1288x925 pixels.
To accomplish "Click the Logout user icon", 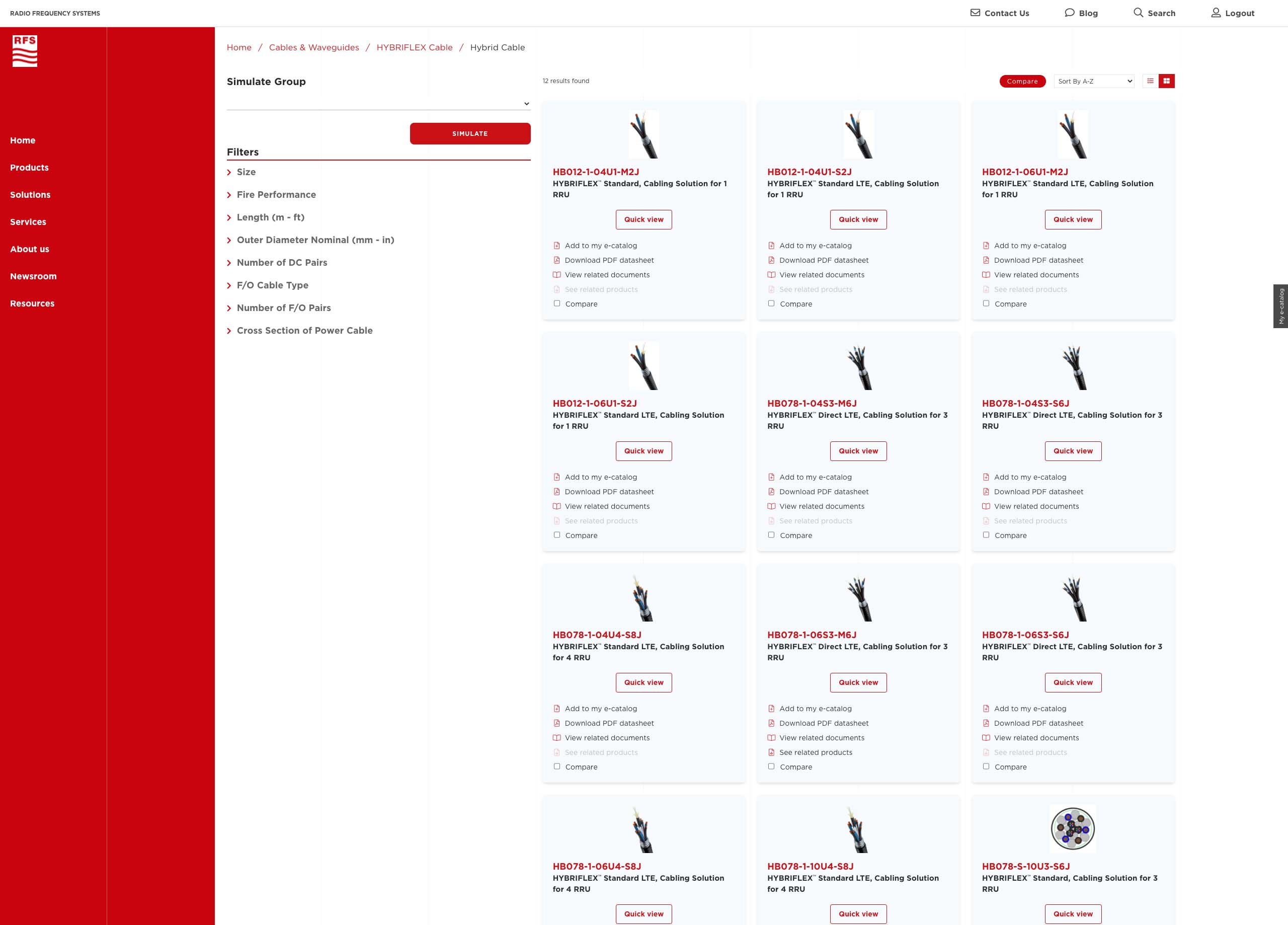I will pos(1216,13).
